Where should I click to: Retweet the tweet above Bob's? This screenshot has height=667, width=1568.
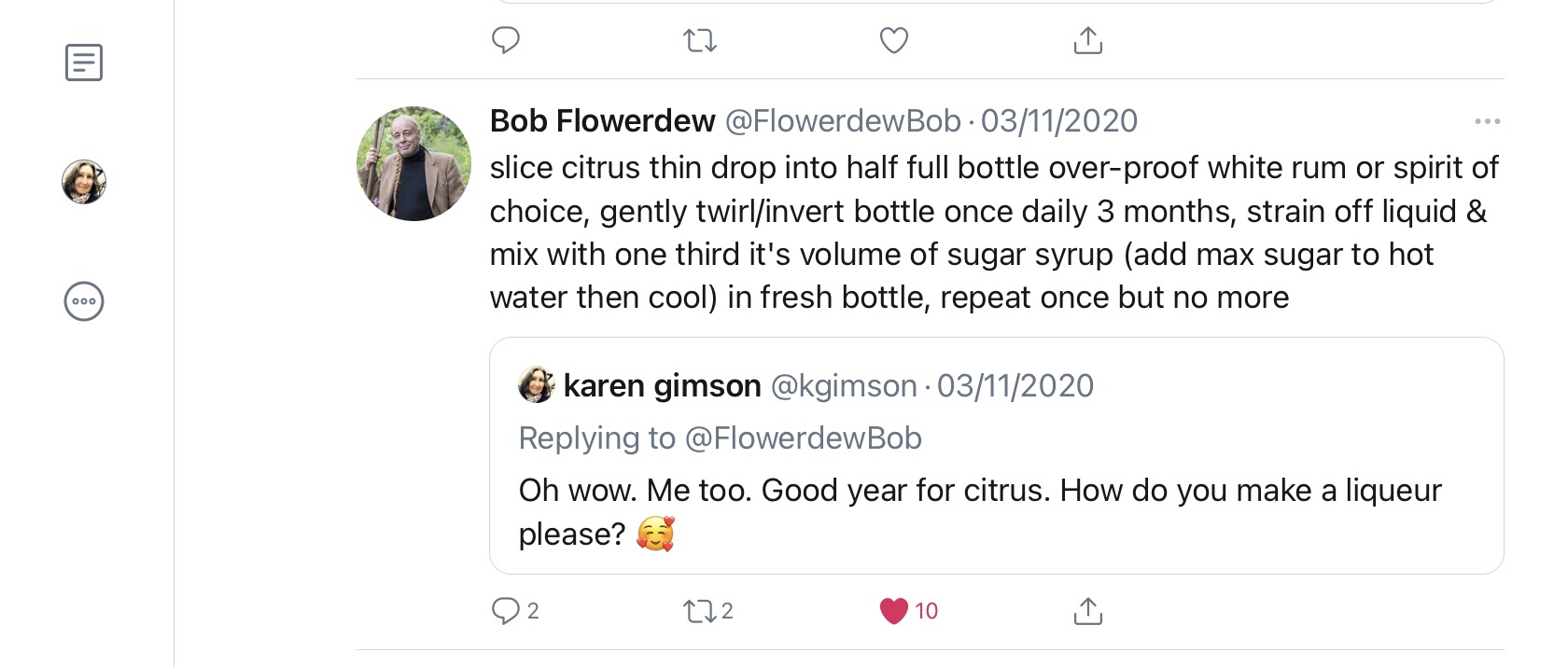[700, 40]
